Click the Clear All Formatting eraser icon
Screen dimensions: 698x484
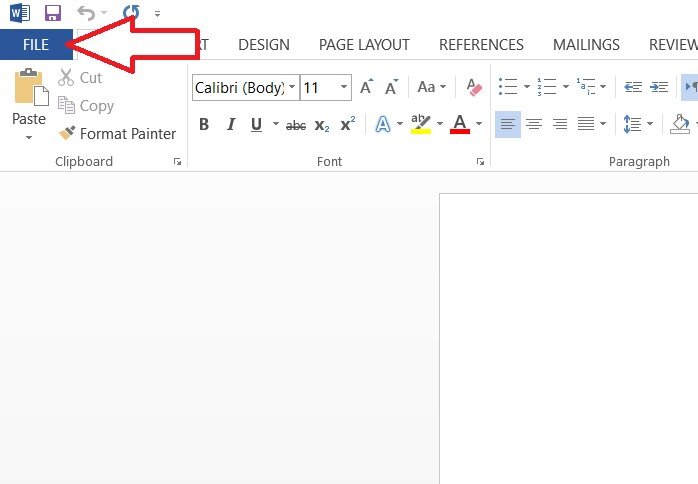(x=474, y=88)
